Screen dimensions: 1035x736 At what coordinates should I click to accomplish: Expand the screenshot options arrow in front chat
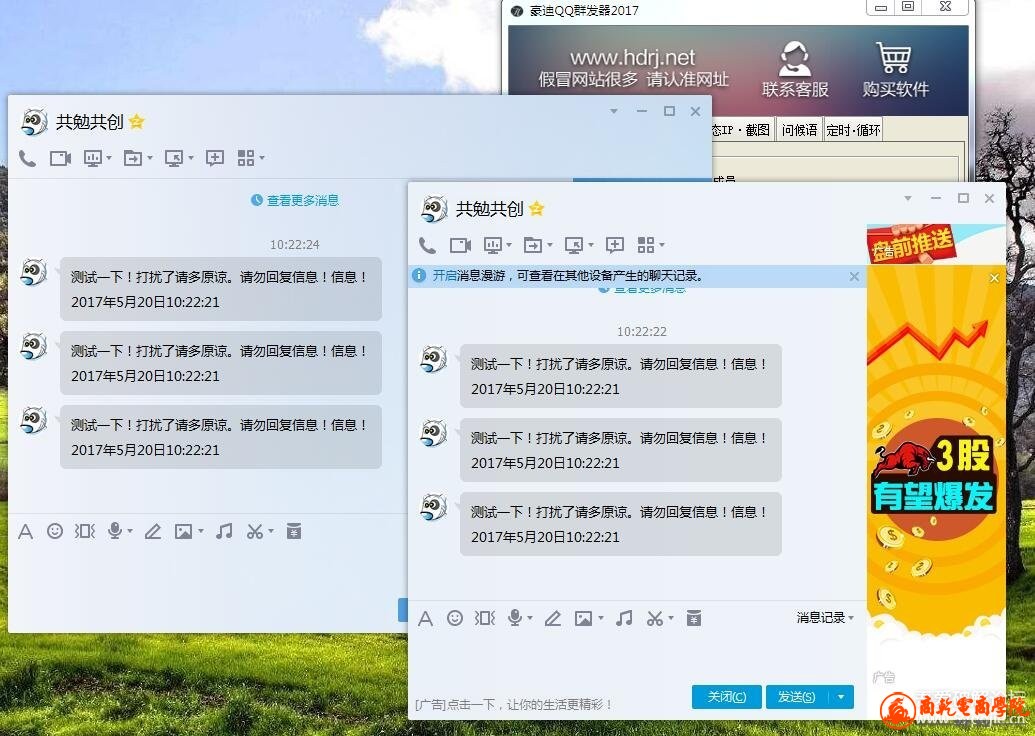click(671, 619)
